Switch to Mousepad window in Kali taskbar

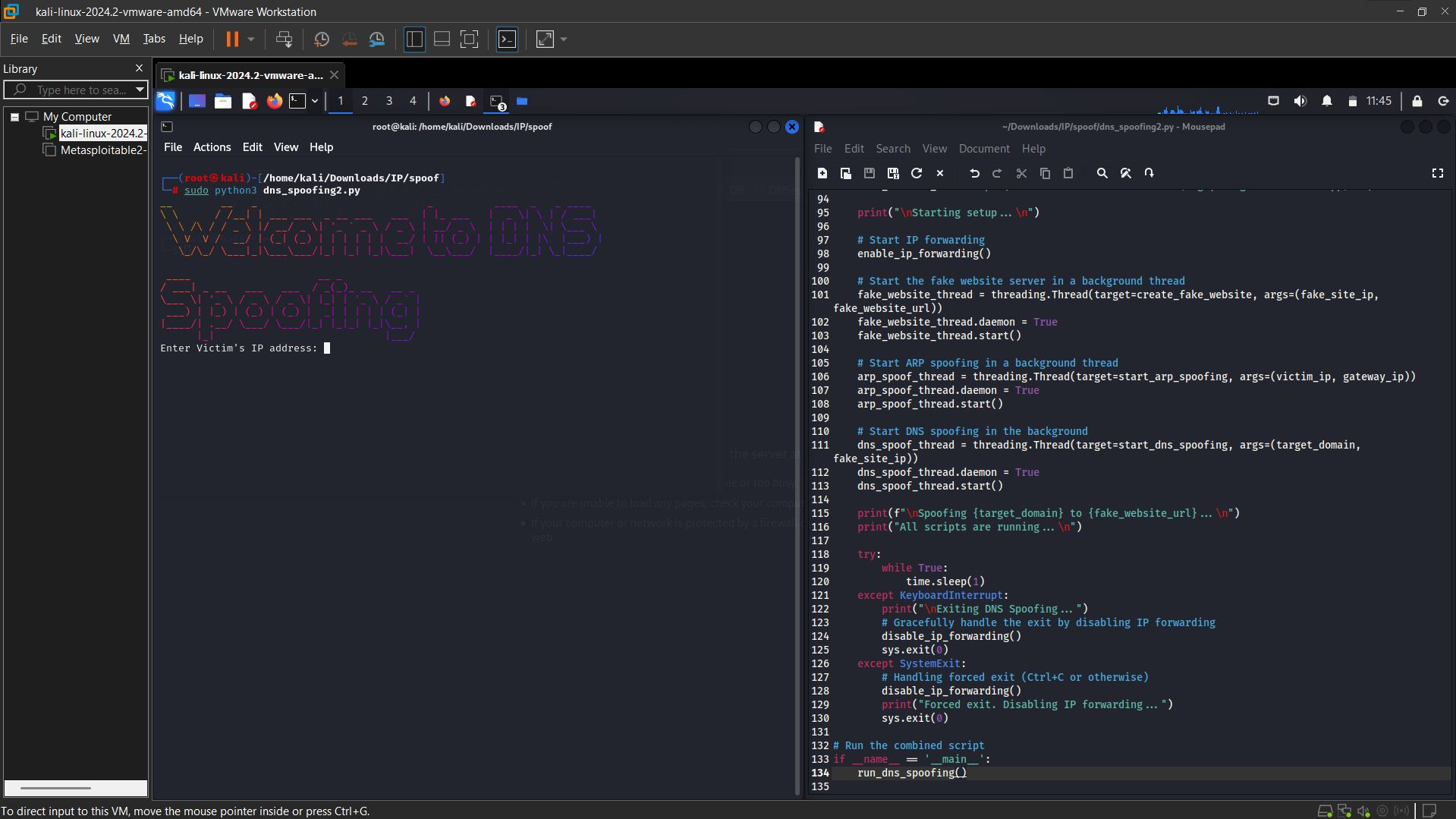coord(470,101)
